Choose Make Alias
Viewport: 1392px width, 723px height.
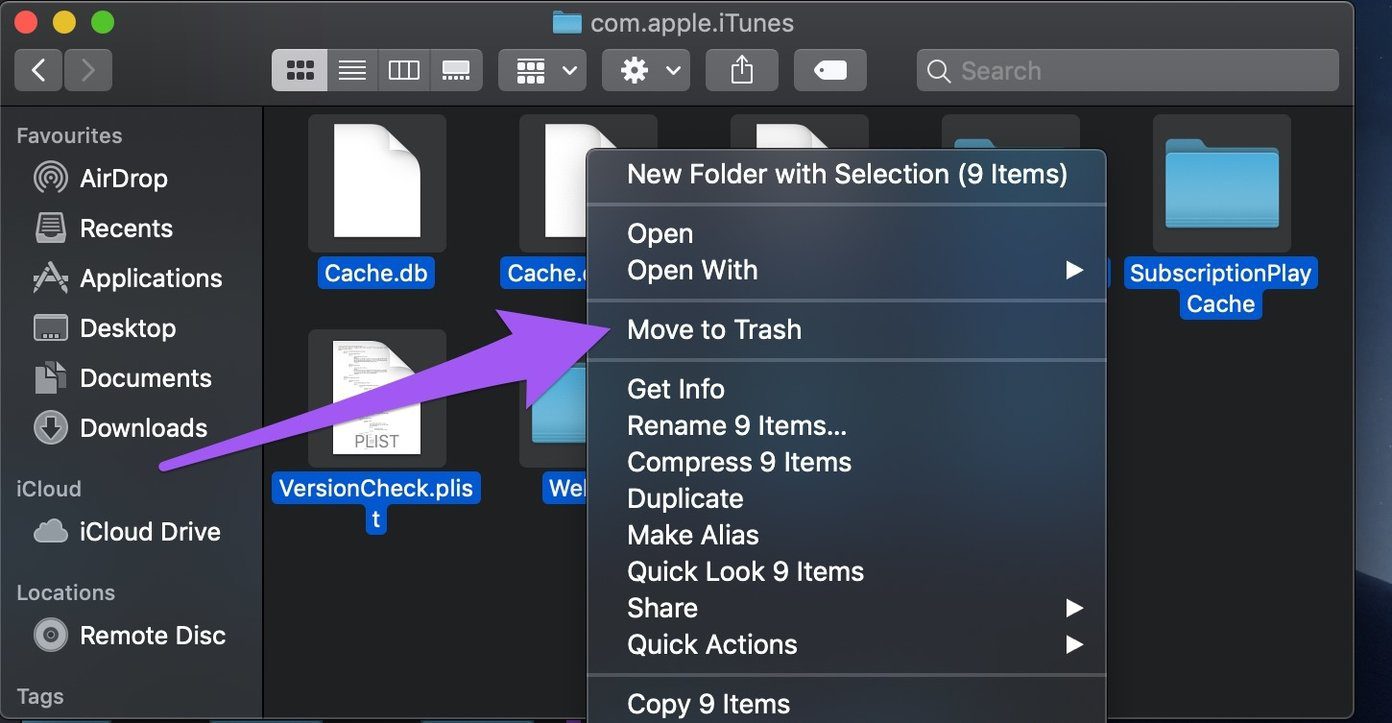(x=846, y=535)
